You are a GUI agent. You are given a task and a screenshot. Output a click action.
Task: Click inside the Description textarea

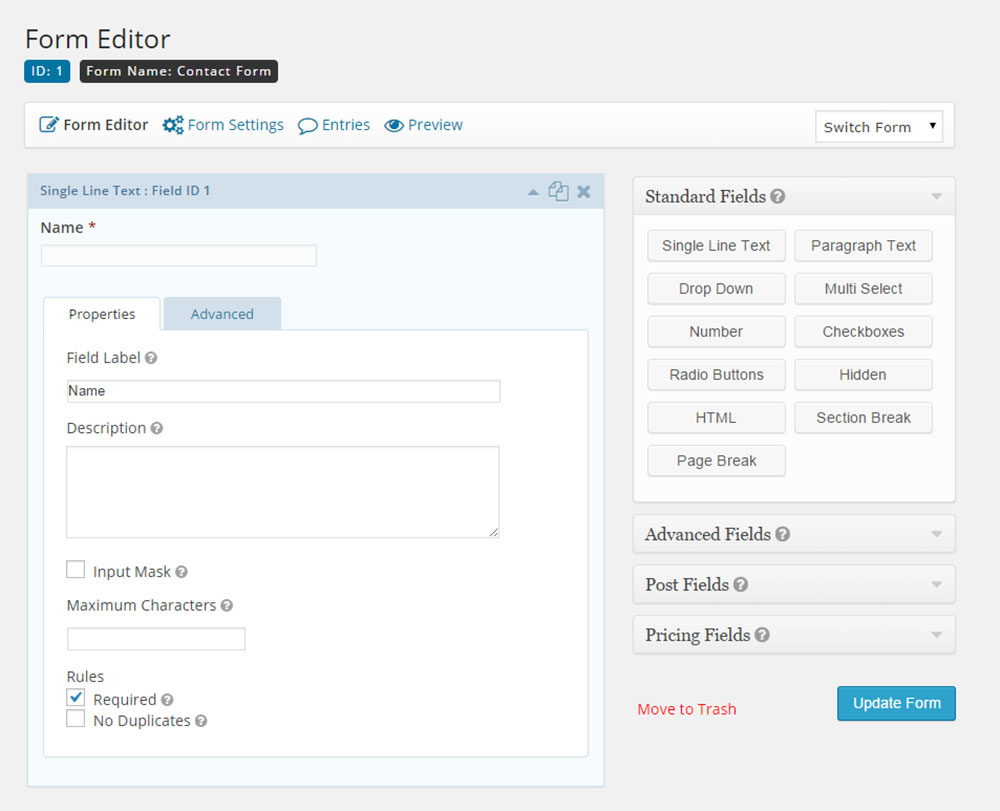(x=283, y=492)
